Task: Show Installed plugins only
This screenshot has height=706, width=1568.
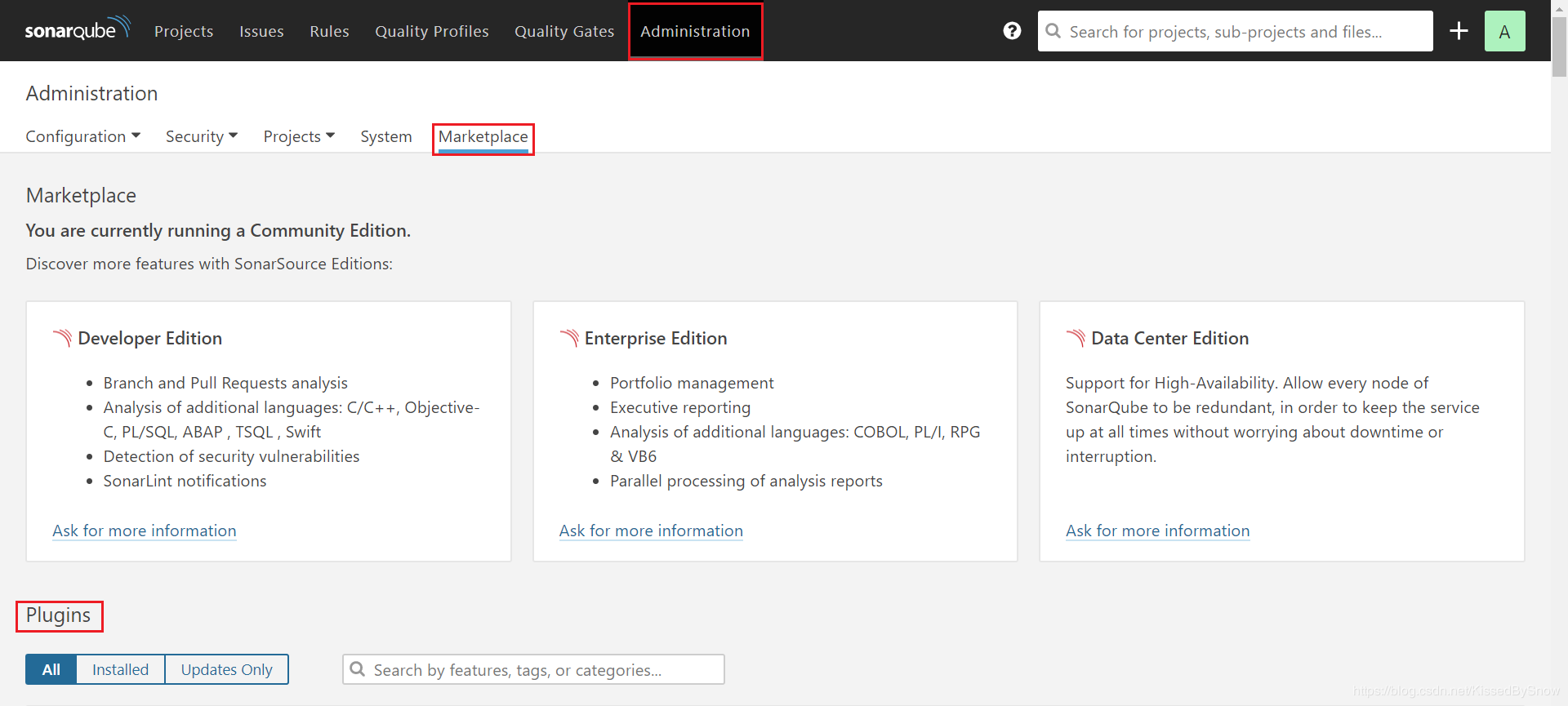Action: 120,669
